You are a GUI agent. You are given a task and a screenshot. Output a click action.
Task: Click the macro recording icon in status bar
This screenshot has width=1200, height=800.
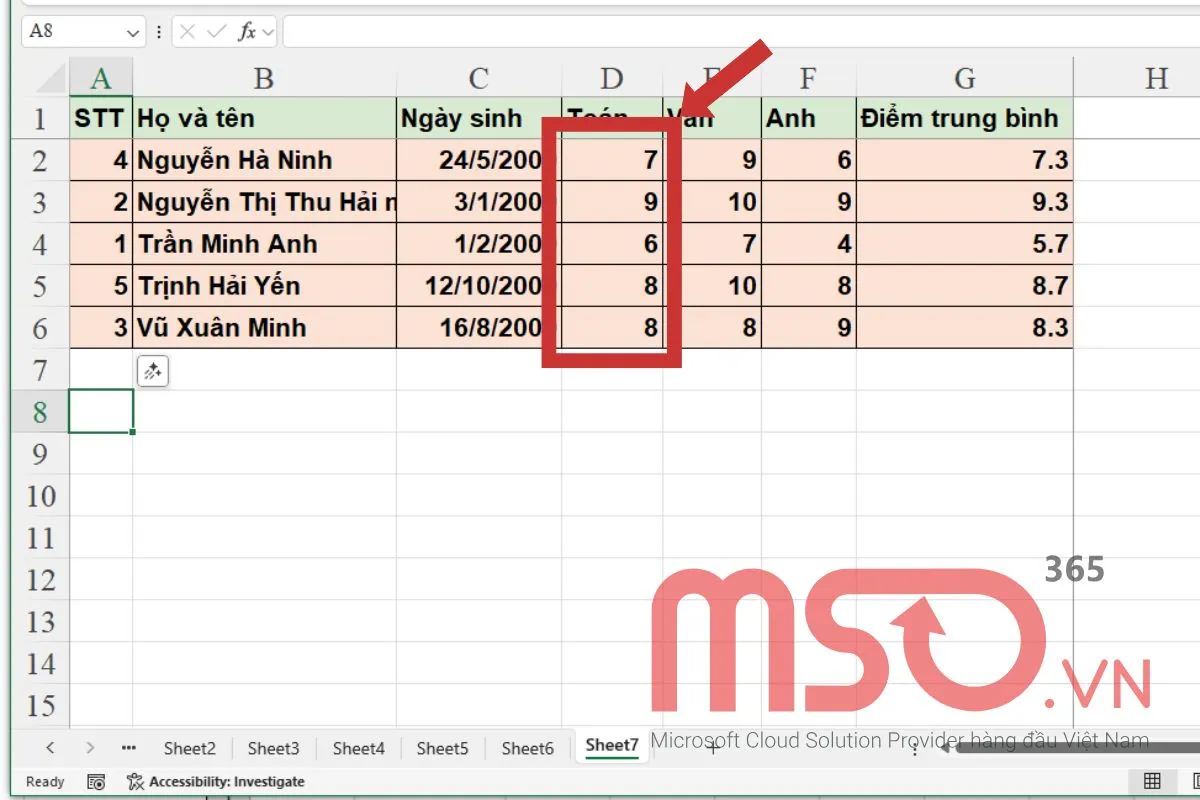[96, 781]
